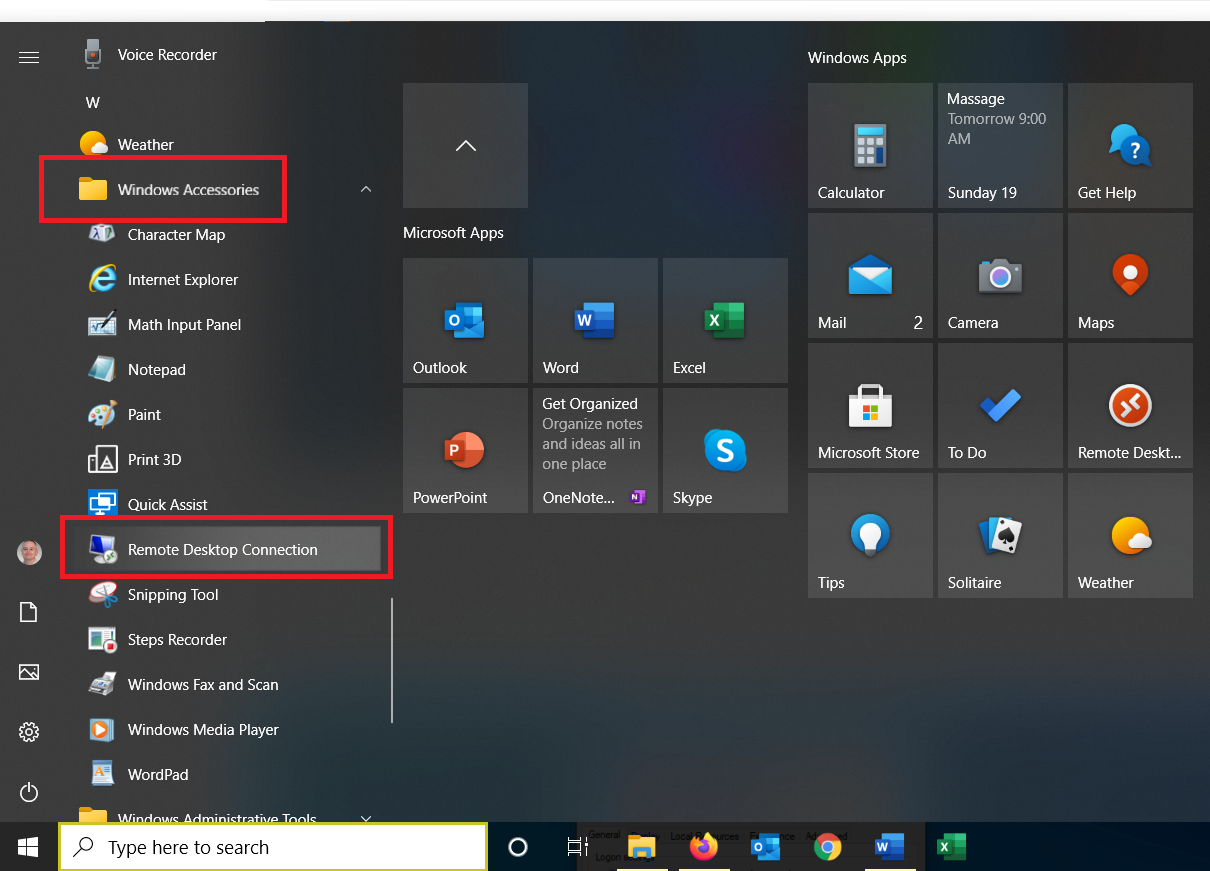Open Task View on the taskbar
This screenshot has height=871, width=1210.
(577, 847)
